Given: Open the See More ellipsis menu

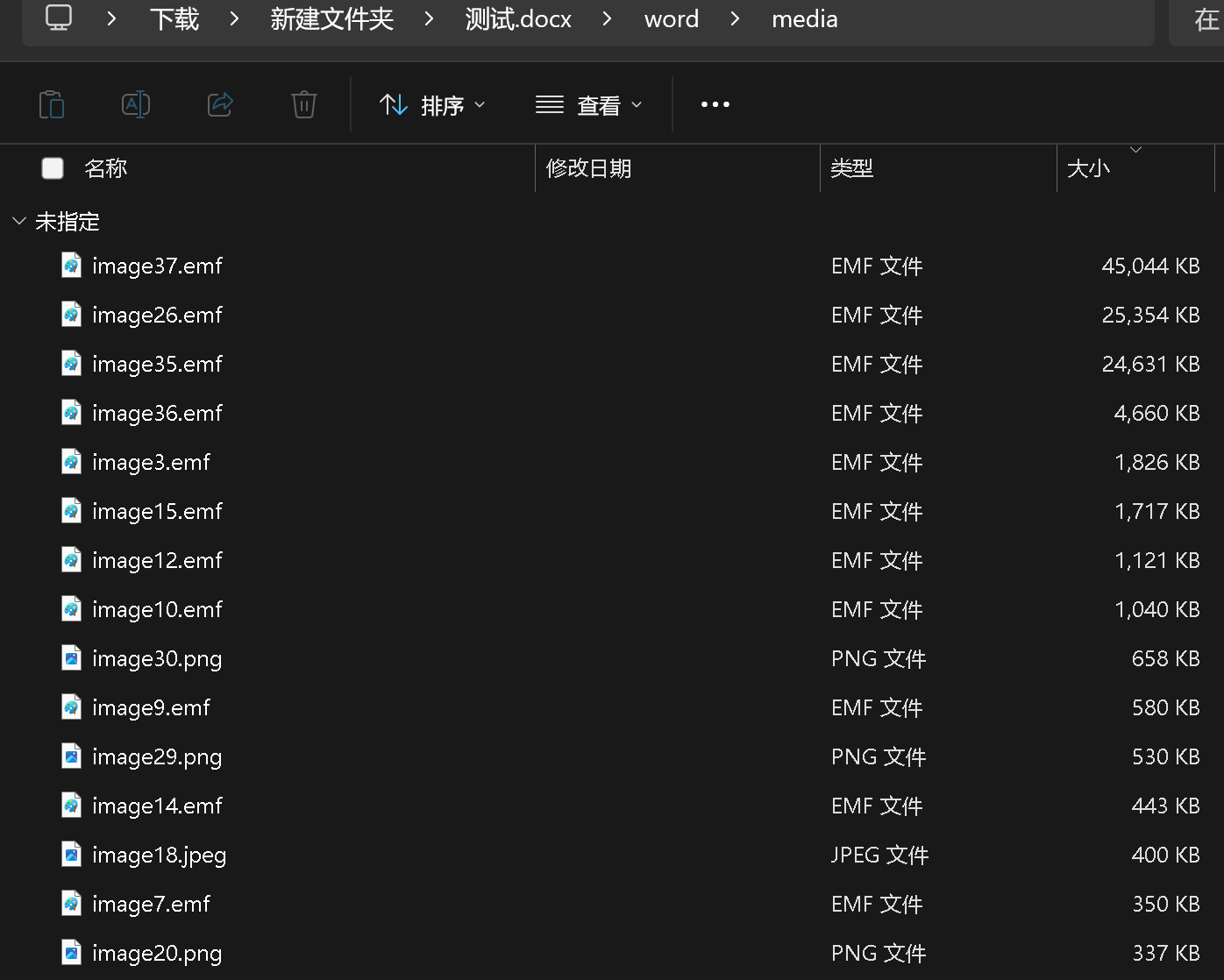Looking at the screenshot, I should pos(715,104).
